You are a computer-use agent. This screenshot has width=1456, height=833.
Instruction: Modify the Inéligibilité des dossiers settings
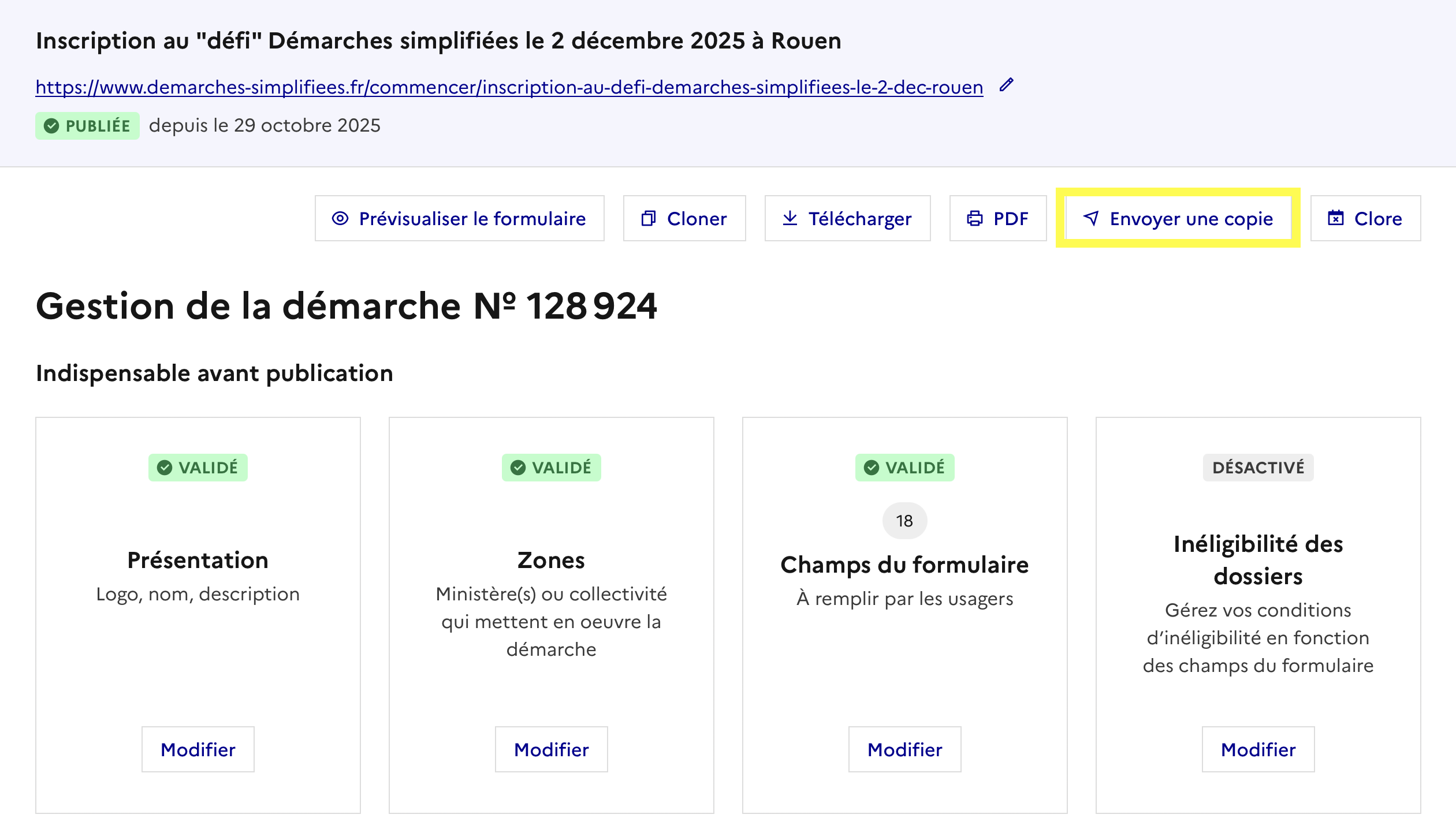point(1258,749)
